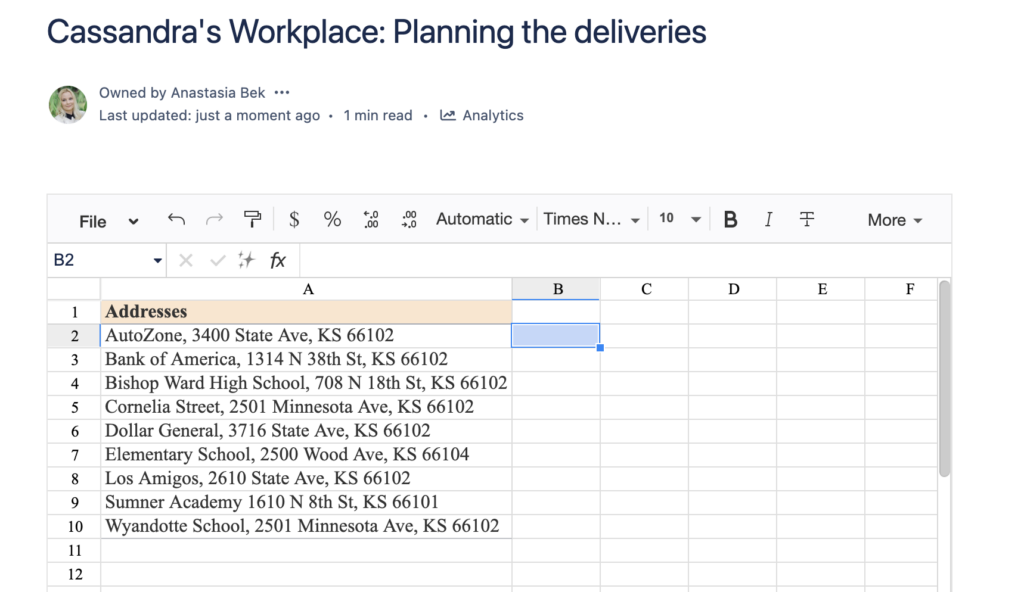Toggle strikethrough formatting
The width and height of the screenshot is (1024, 592).
806,219
